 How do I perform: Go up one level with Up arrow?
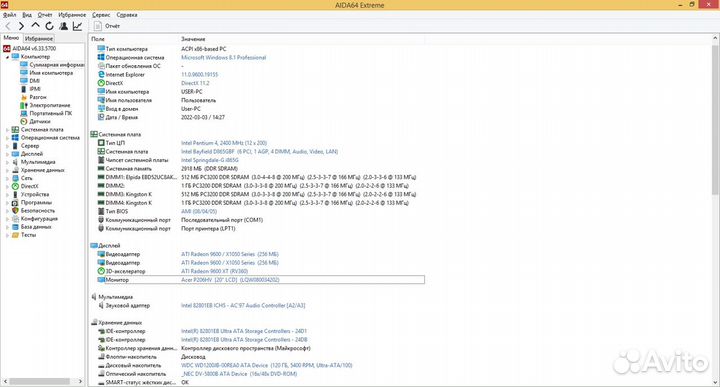point(35,26)
